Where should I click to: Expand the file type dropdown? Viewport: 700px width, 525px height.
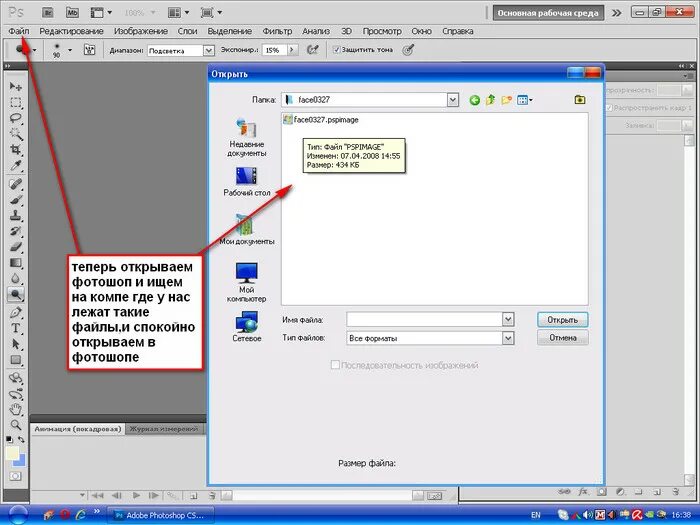click(508, 338)
